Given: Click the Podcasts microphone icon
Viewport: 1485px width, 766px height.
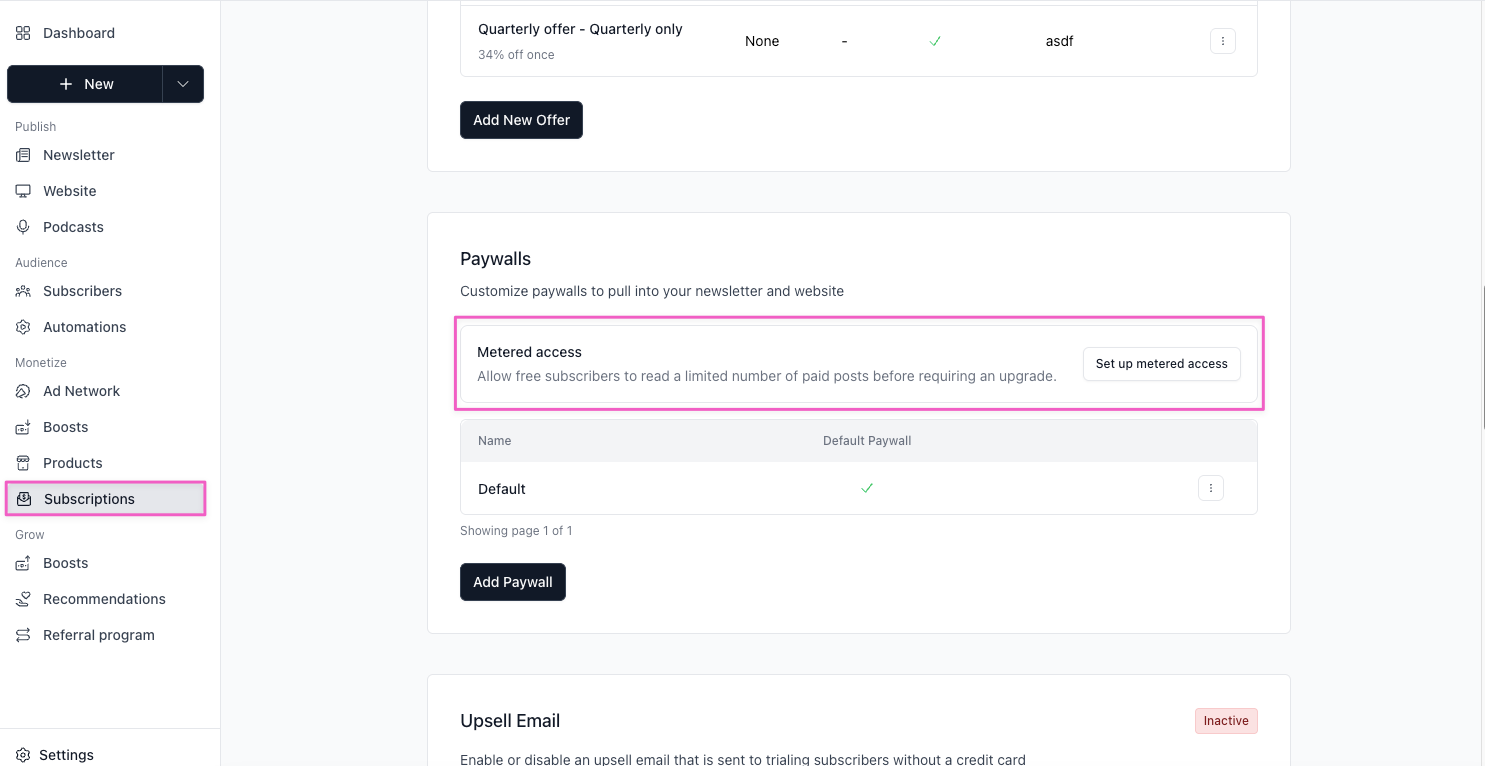Looking at the screenshot, I should tap(23, 227).
